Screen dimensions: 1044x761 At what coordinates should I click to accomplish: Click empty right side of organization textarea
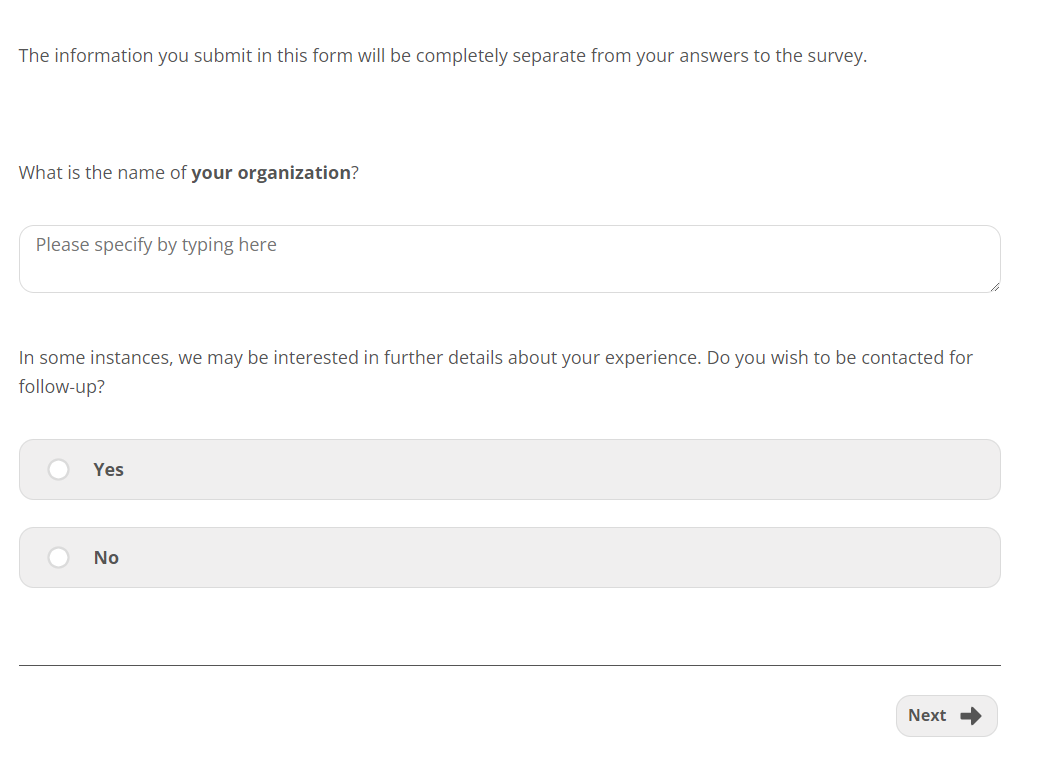(x=850, y=258)
